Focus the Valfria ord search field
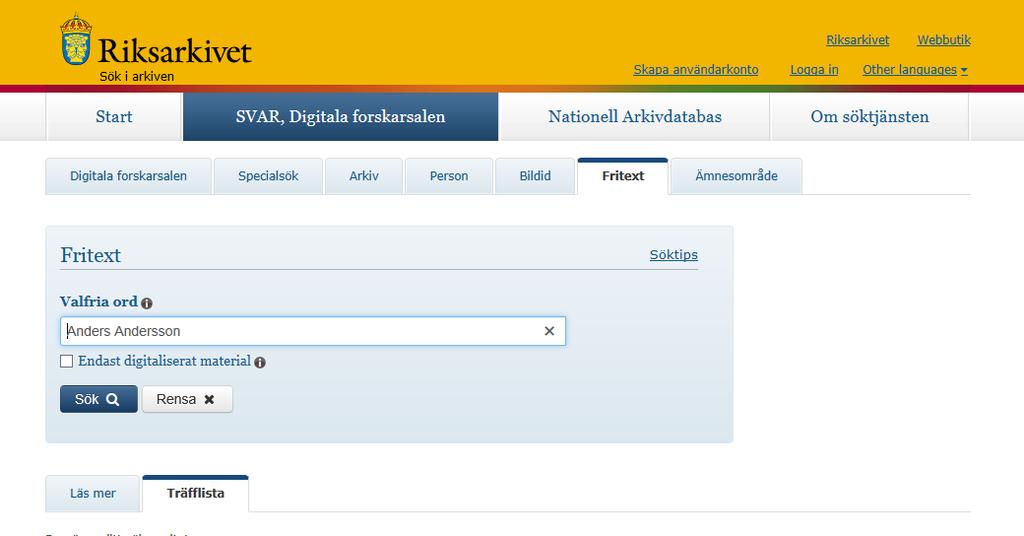The height and width of the screenshot is (536, 1024). click(x=313, y=331)
